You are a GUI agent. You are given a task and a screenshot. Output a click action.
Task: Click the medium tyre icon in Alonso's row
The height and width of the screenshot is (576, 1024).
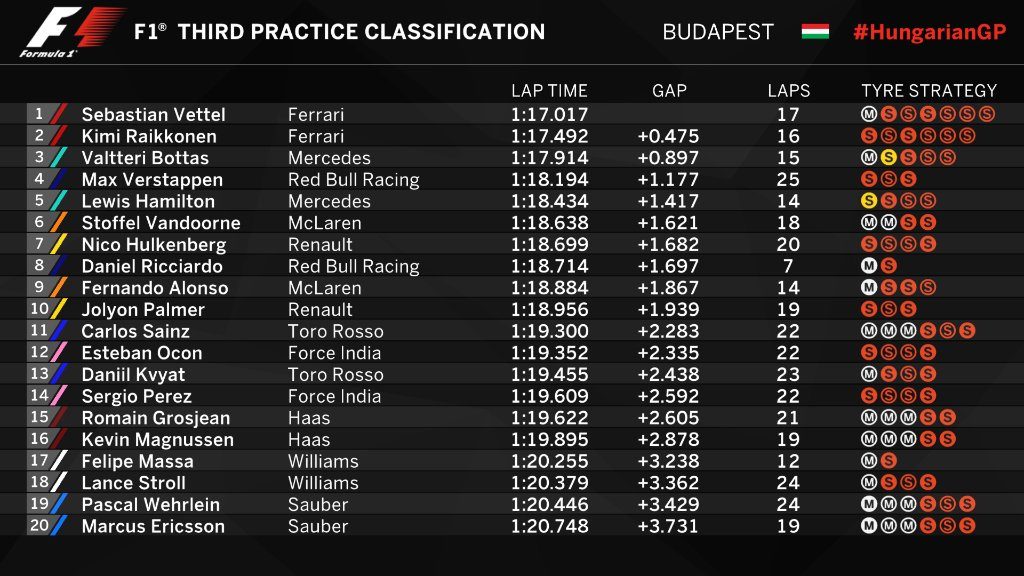pyautogui.click(x=868, y=288)
